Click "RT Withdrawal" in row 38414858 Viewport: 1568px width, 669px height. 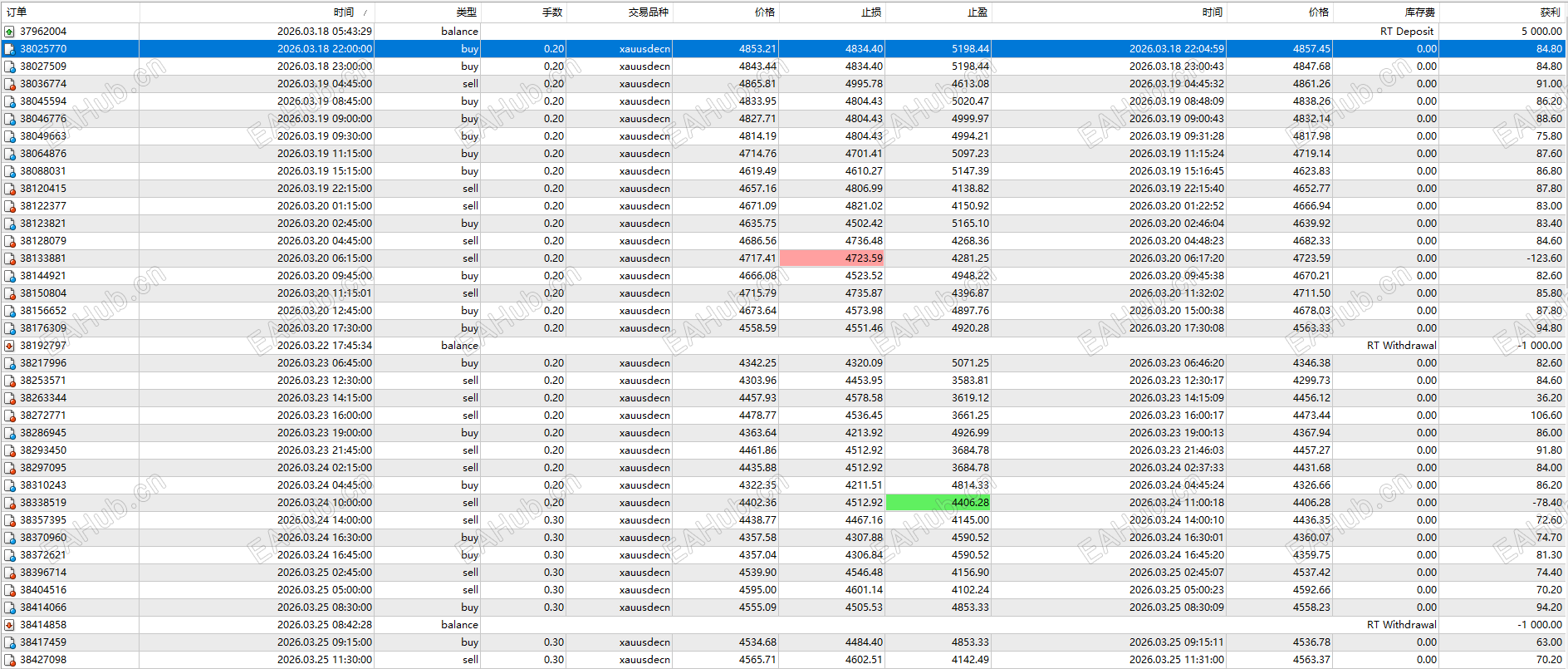click(x=1401, y=625)
